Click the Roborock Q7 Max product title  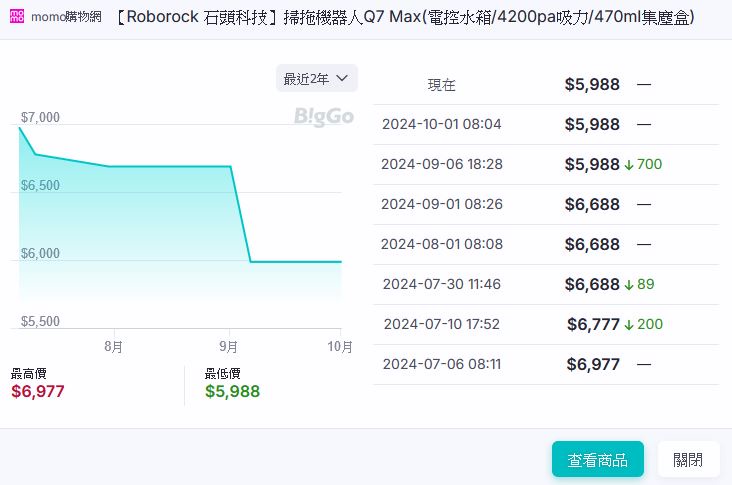pos(404,18)
